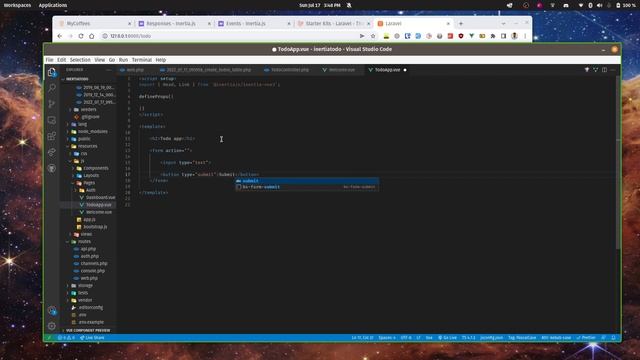
Task: Click Prettier in the status bar
Action: click(x=586, y=338)
